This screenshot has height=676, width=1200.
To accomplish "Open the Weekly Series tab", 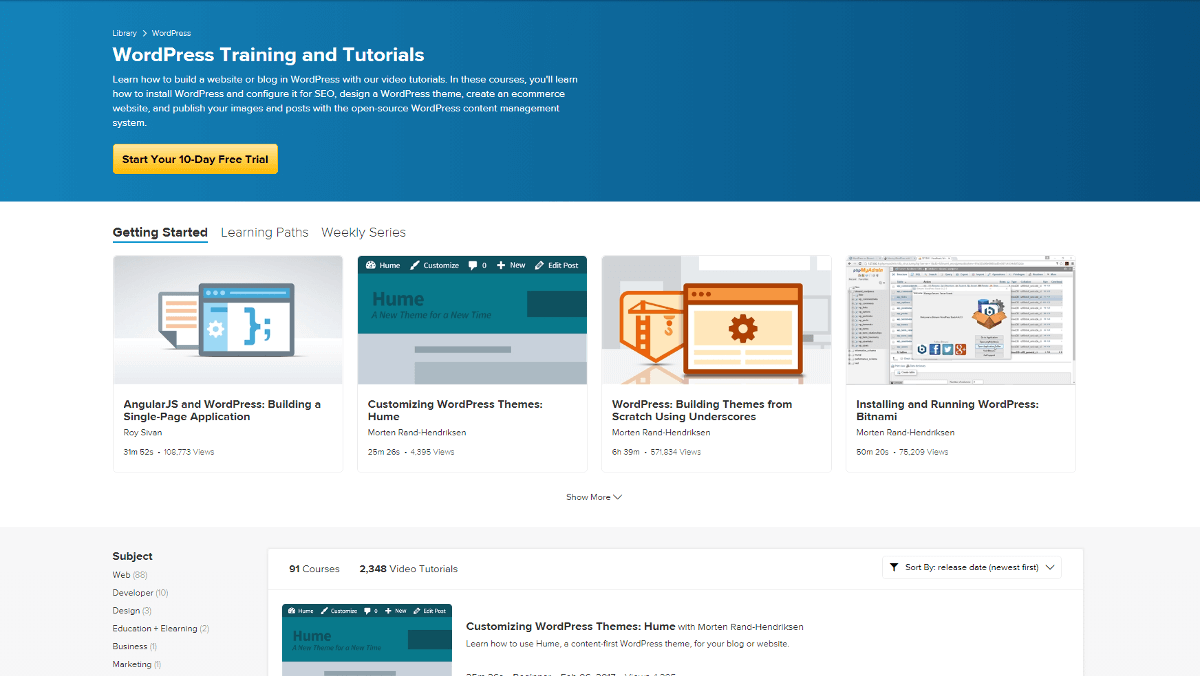I will (x=363, y=232).
